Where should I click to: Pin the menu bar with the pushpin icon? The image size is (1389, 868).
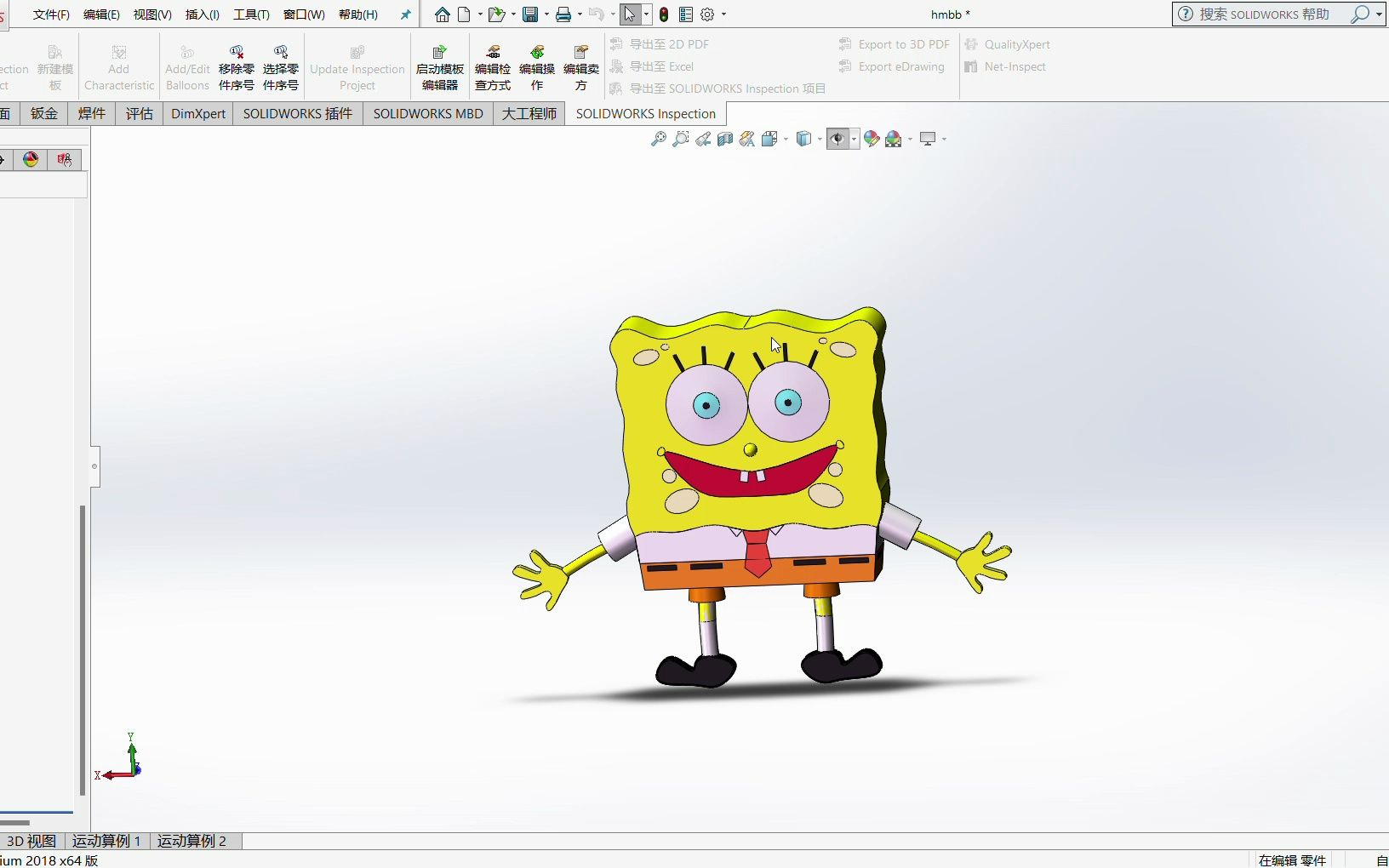(405, 14)
